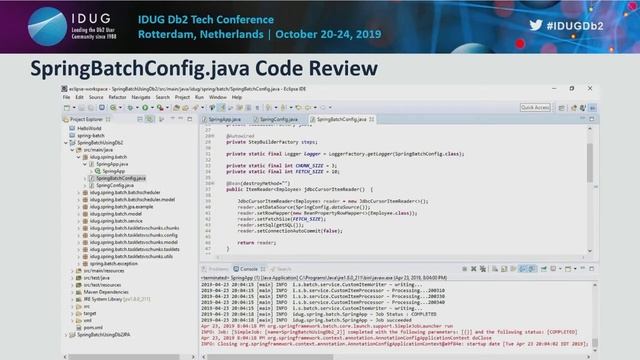
Task: Collapse the idug.spring.batch package node
Action: [x=79, y=157]
